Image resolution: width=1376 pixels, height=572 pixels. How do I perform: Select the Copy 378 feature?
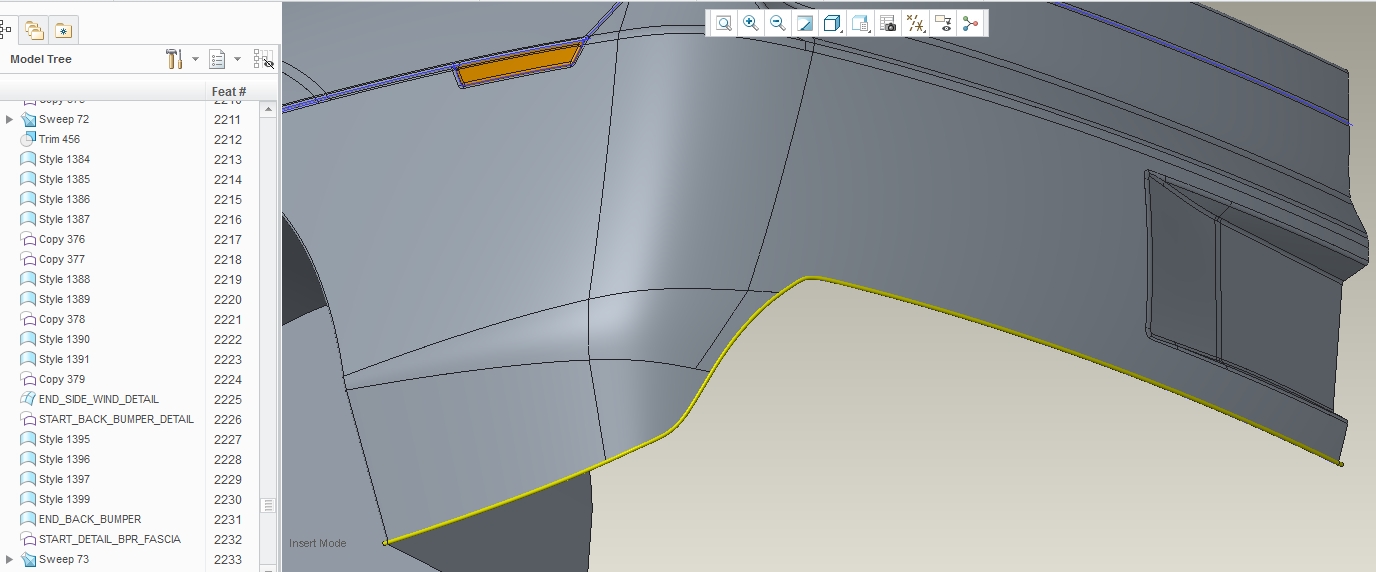pyautogui.click(x=62, y=319)
